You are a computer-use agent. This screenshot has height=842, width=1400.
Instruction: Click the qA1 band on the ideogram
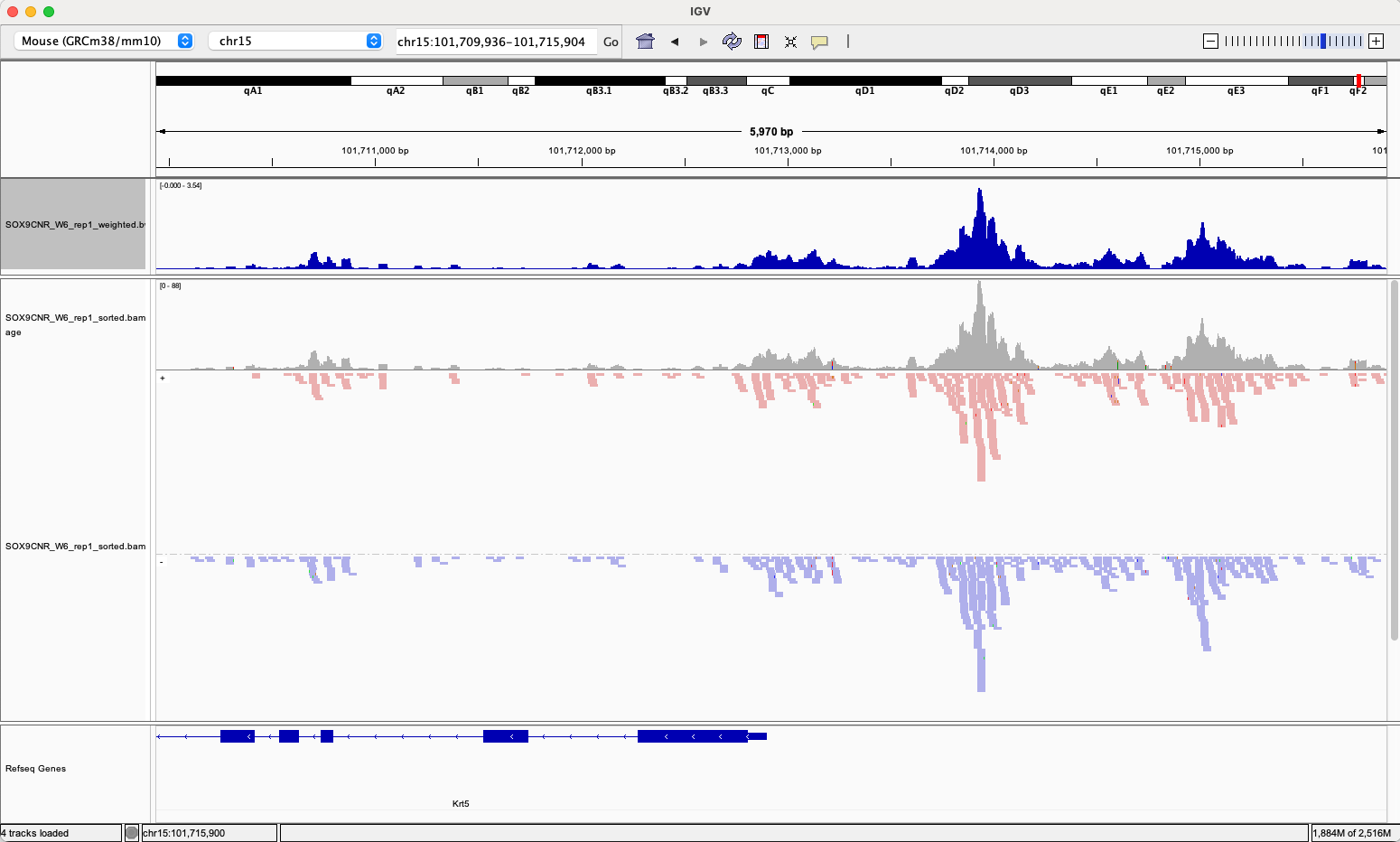pyautogui.click(x=254, y=81)
